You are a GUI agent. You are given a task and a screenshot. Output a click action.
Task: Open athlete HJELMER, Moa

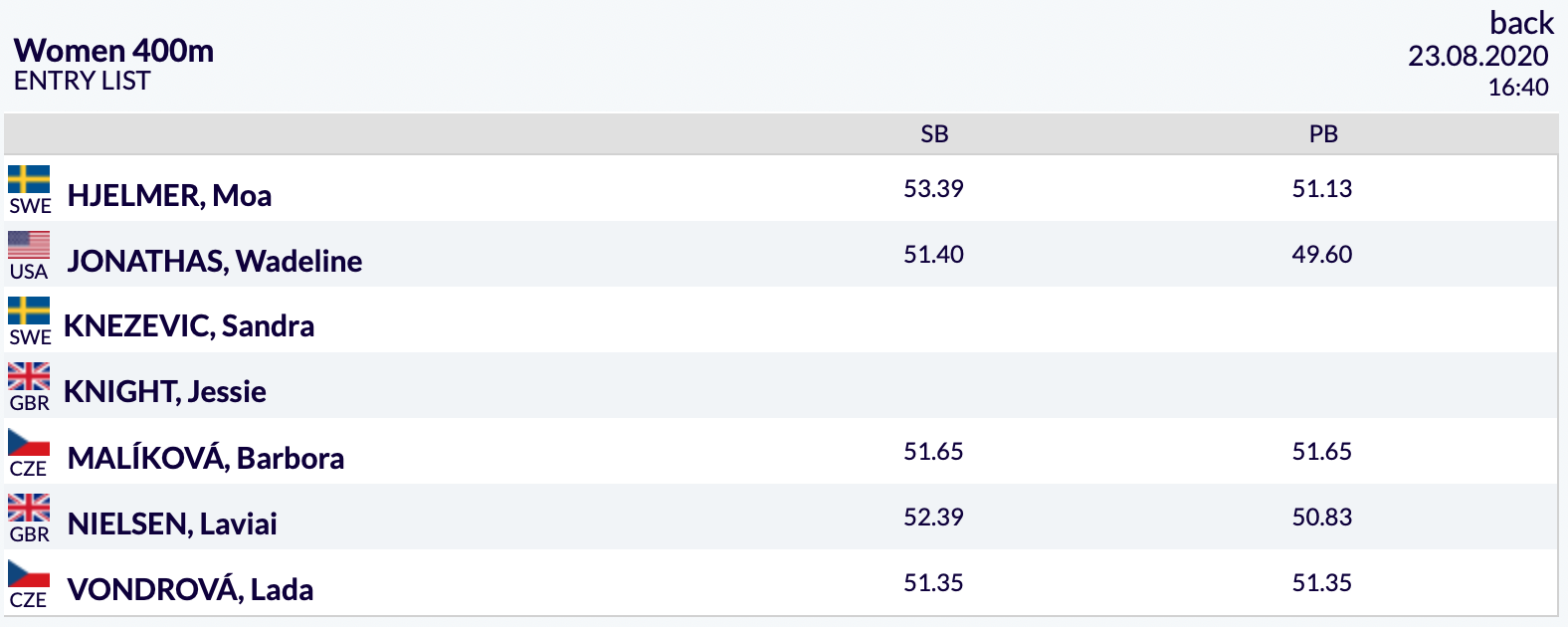169,195
